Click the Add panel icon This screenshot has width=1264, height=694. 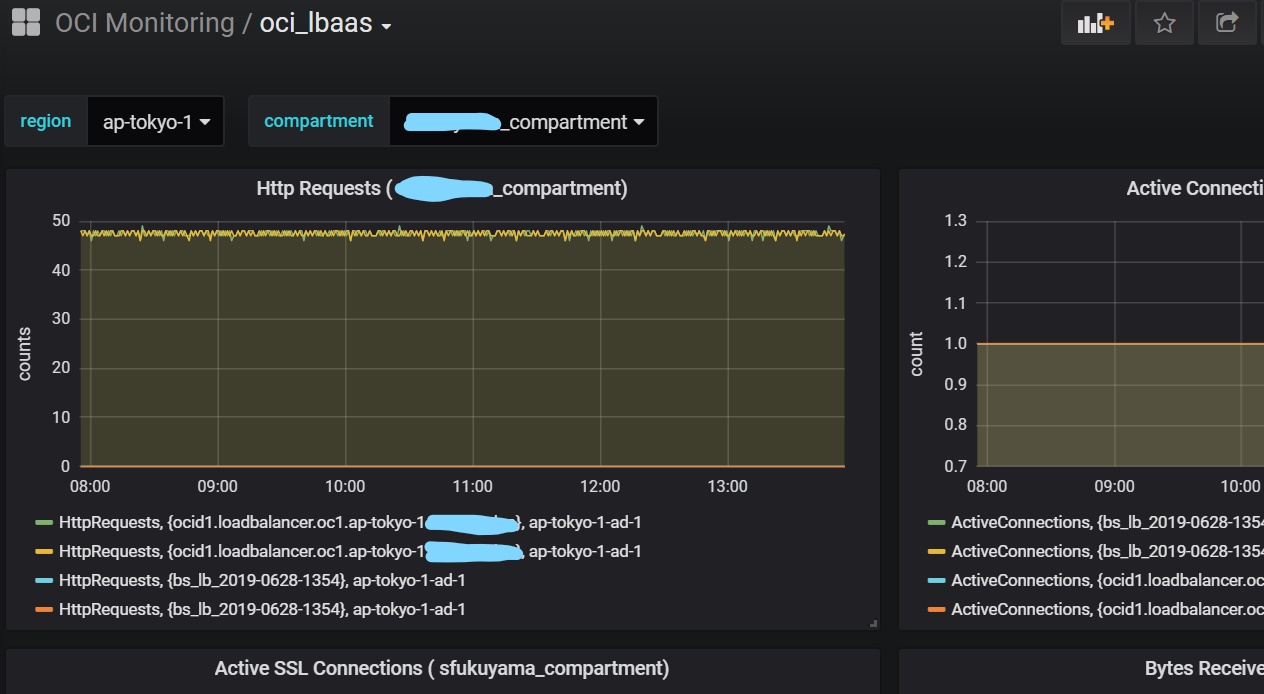tap(1096, 23)
